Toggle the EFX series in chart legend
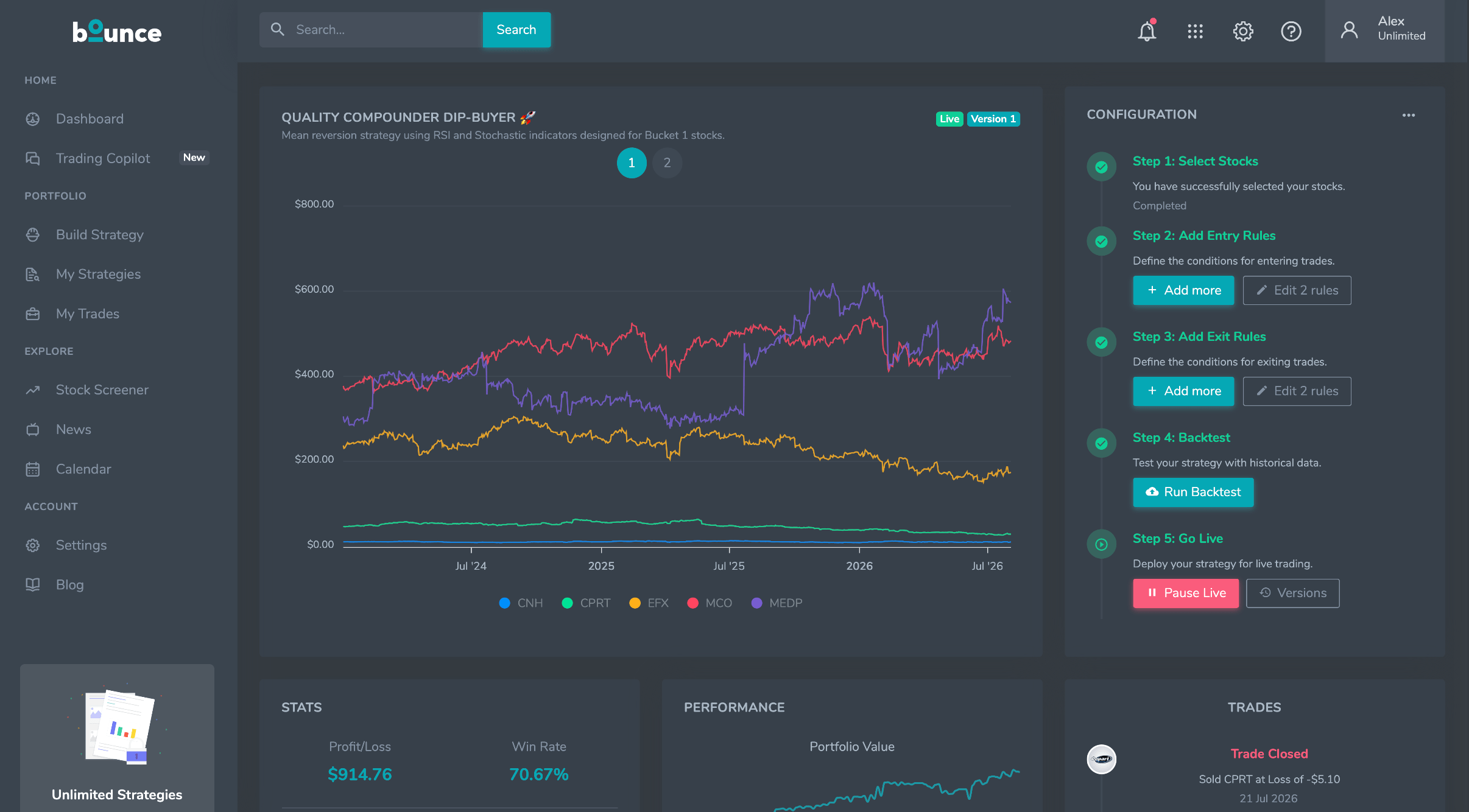 click(x=649, y=603)
